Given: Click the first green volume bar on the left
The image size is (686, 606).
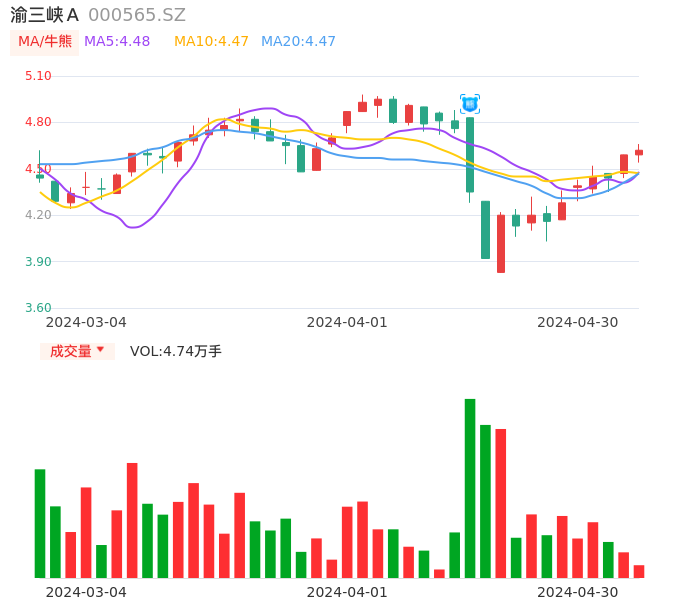Looking at the screenshot, I should [40, 523].
